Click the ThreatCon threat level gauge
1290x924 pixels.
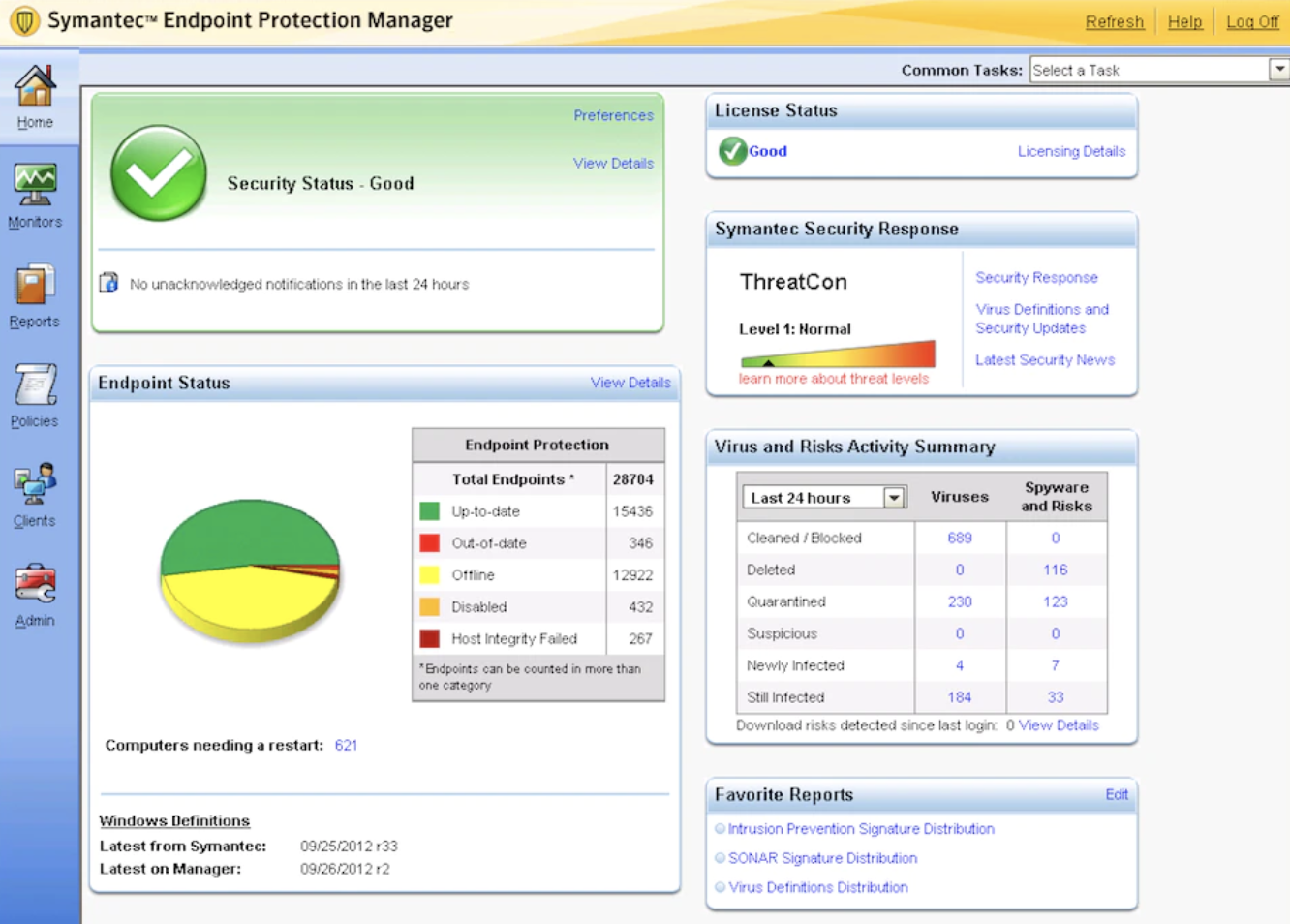click(838, 354)
